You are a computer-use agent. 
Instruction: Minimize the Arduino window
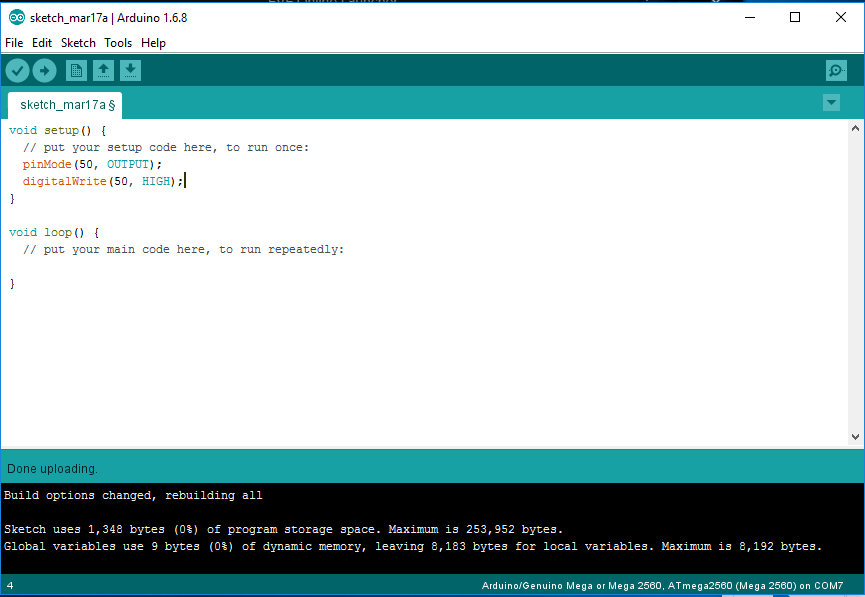[x=750, y=18]
